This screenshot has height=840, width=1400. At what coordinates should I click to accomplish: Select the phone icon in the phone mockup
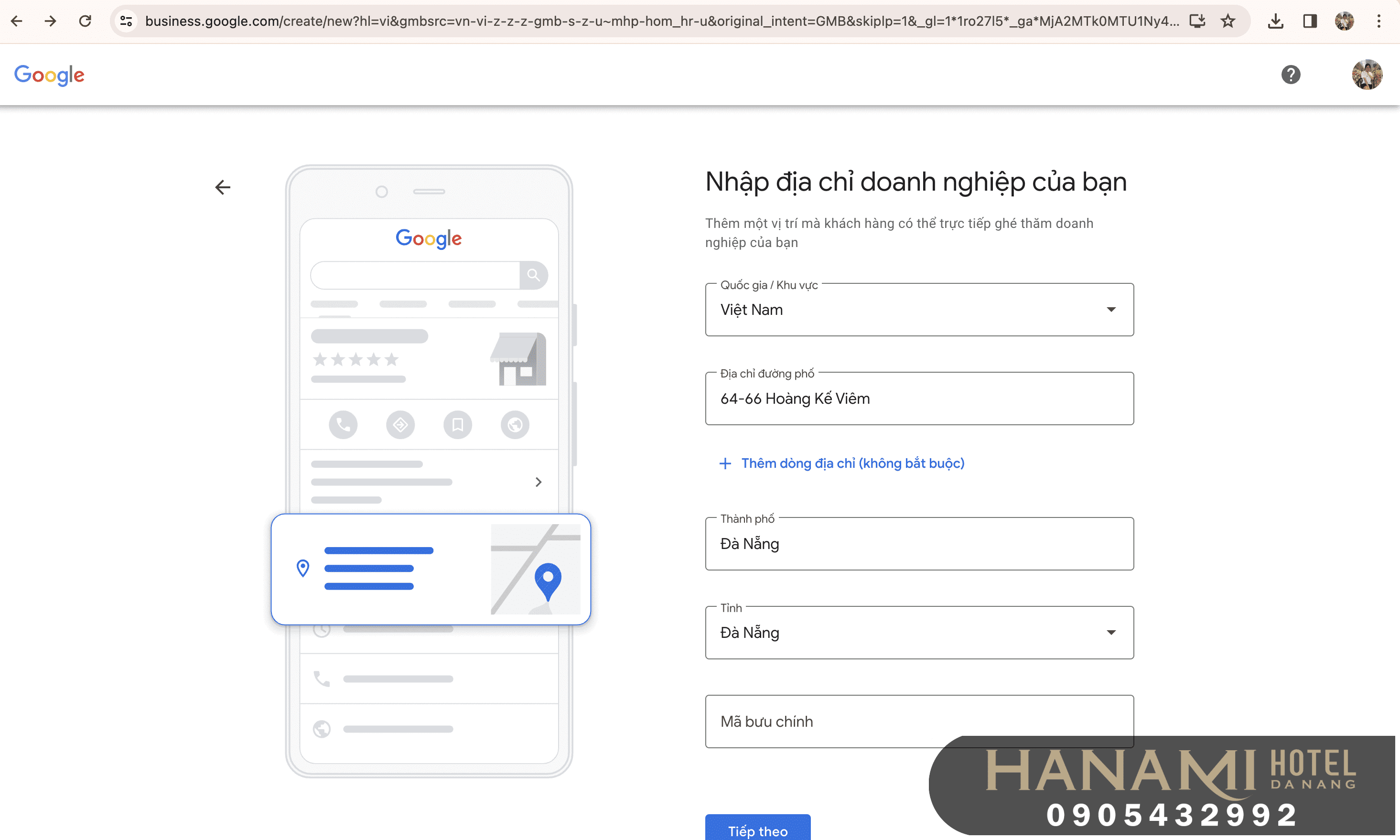point(343,424)
